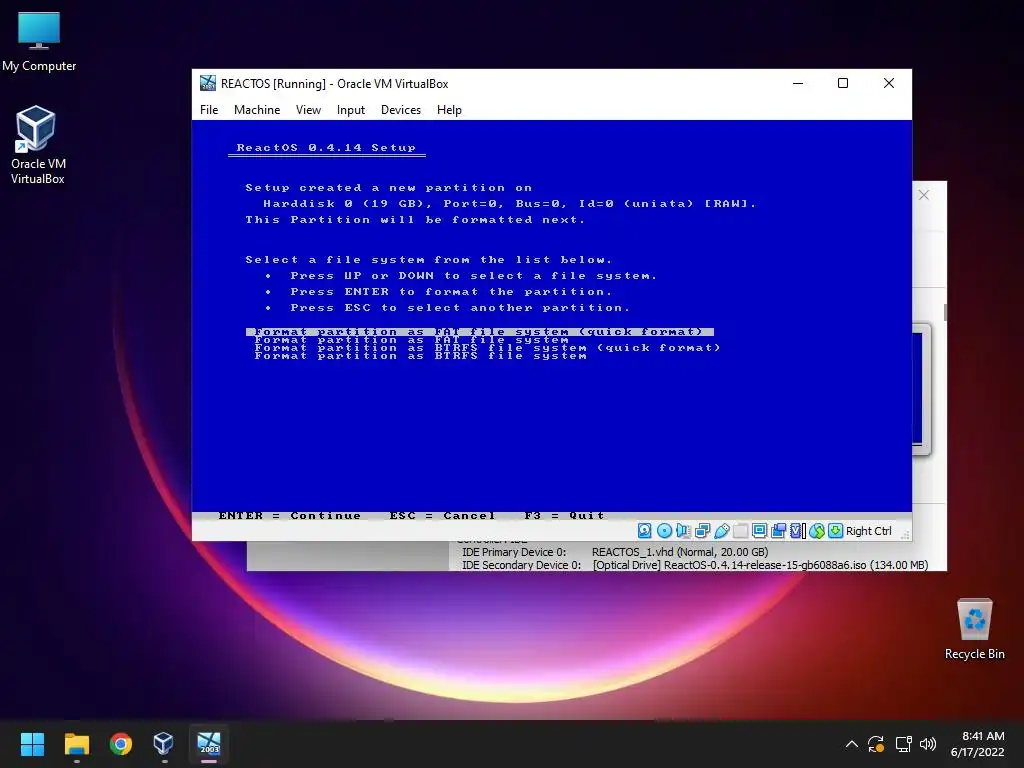Click the Manager window vertical scrollbar
The height and width of the screenshot is (768, 1024).
pyautogui.click(x=945, y=312)
